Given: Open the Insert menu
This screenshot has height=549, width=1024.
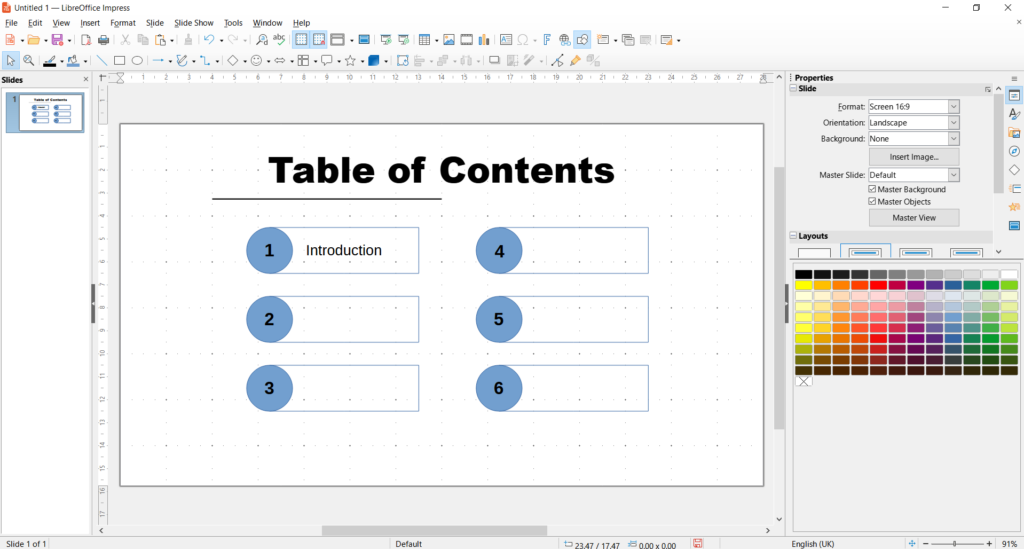Looking at the screenshot, I should [90, 22].
